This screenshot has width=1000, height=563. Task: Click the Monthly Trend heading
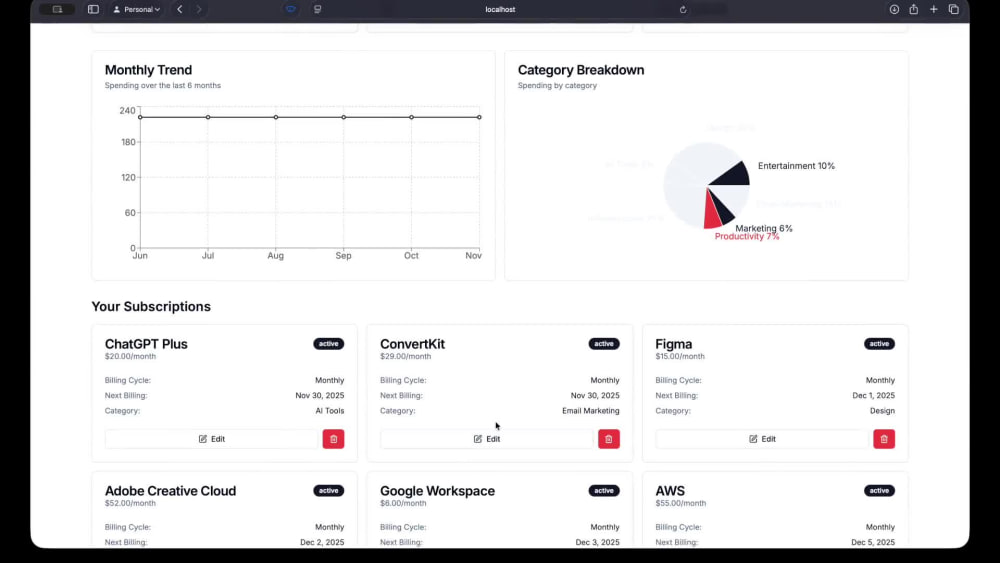pos(148,70)
